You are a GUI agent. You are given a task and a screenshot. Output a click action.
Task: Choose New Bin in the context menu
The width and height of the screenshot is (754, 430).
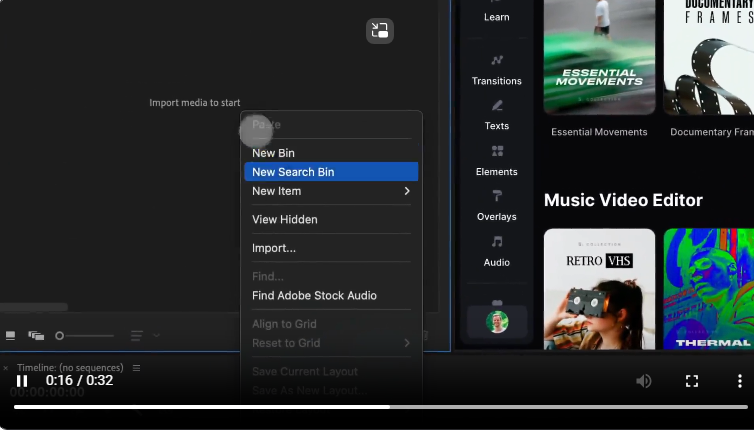pos(330,153)
